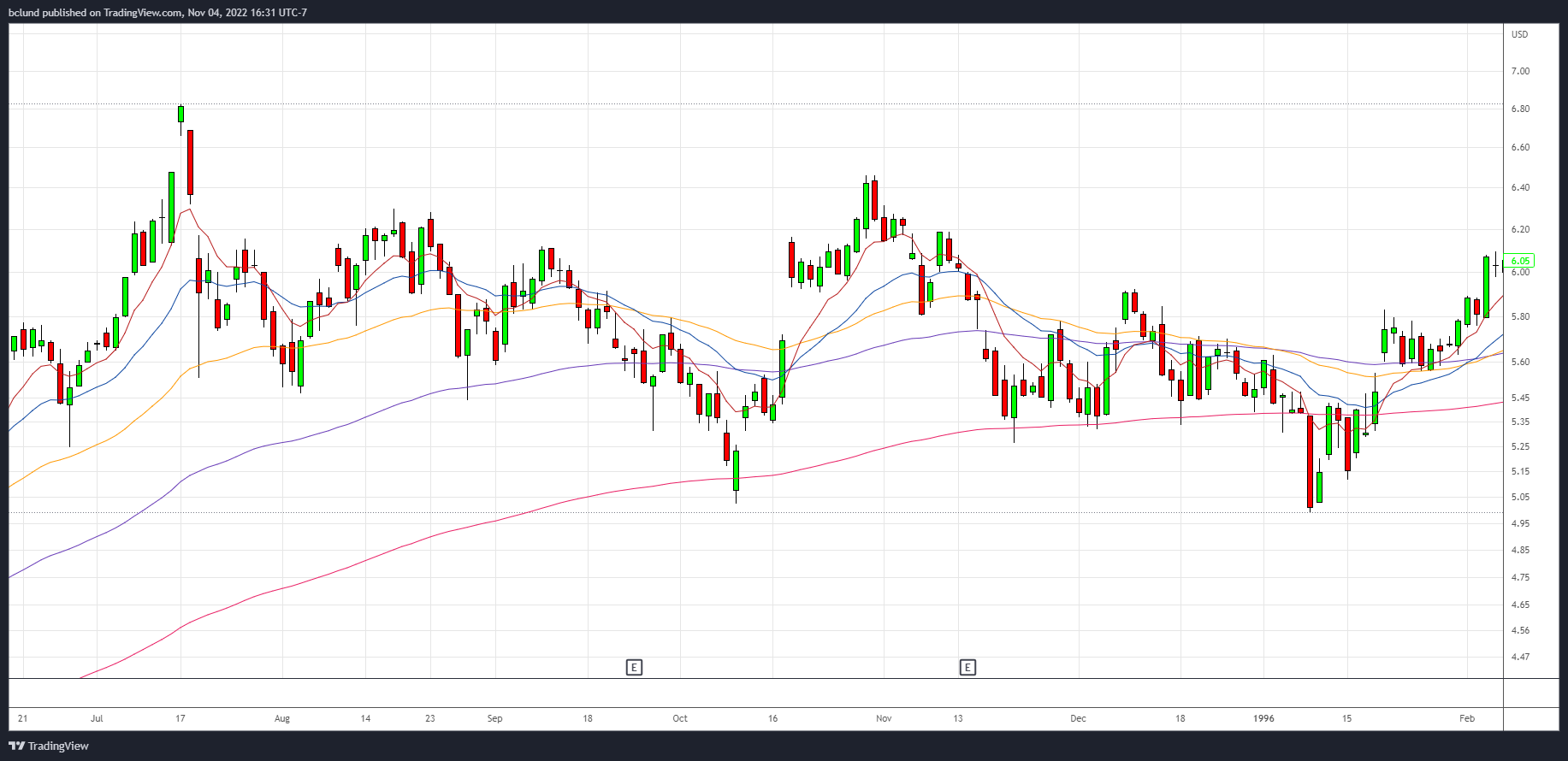
Task: Click the 14 date label after Aug
Action: tap(365, 718)
